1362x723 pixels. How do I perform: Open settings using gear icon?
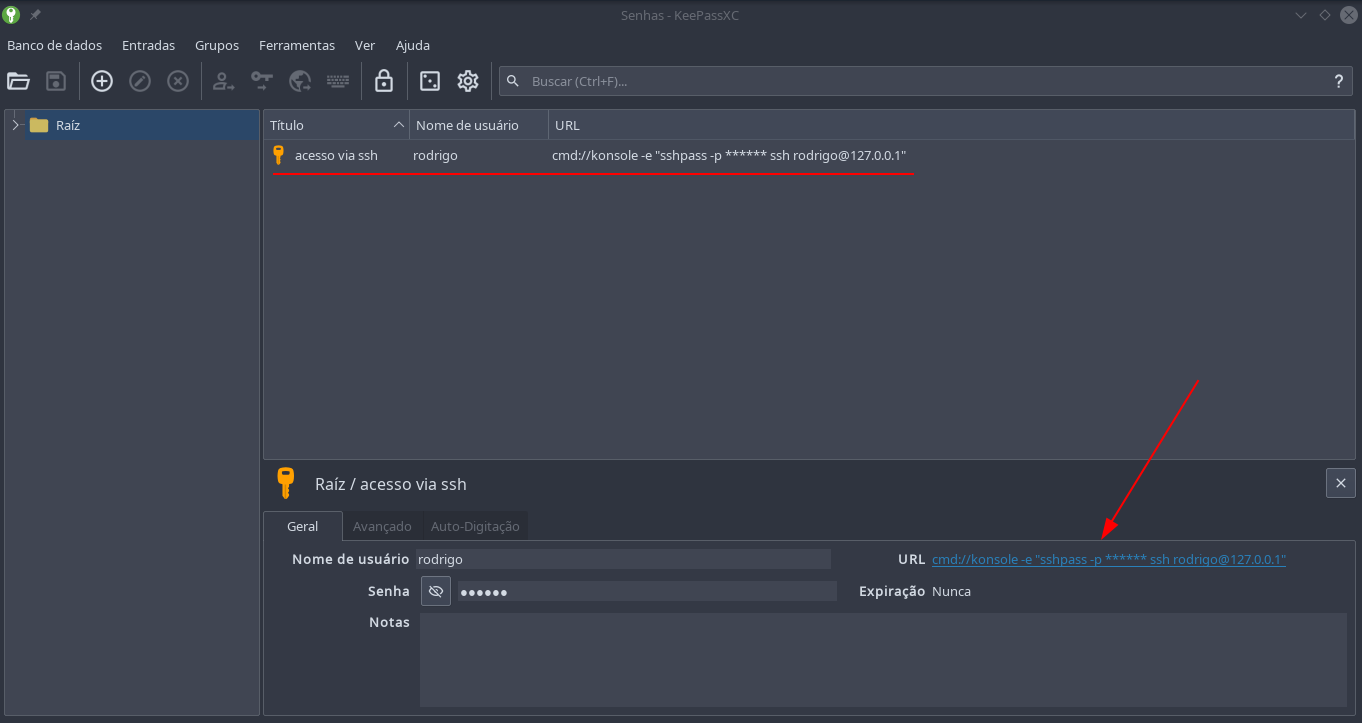468,81
